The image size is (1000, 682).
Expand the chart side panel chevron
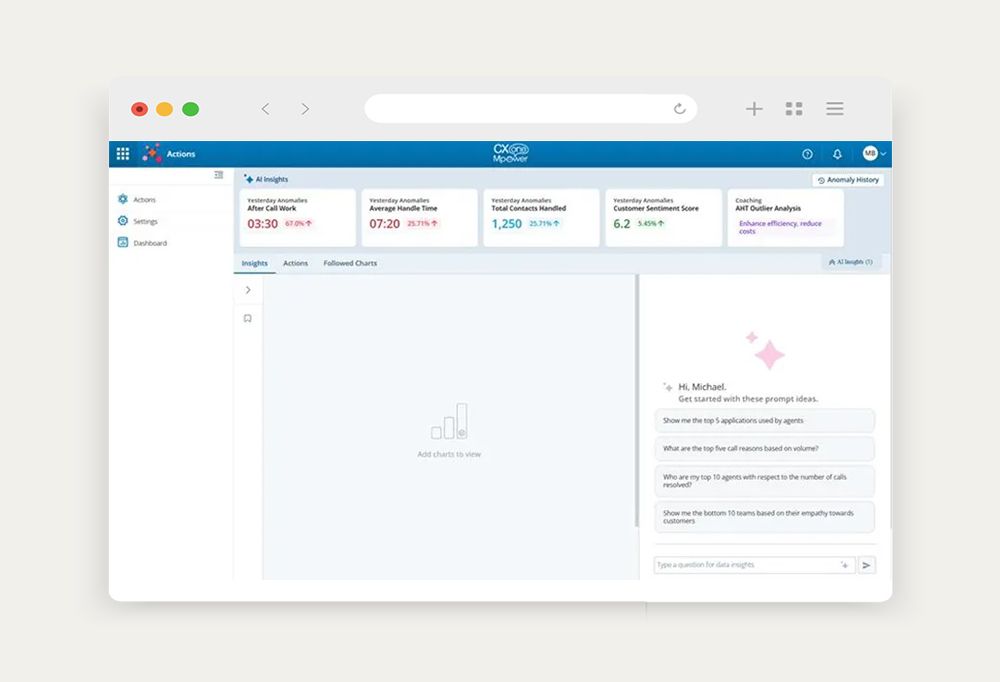[248, 290]
